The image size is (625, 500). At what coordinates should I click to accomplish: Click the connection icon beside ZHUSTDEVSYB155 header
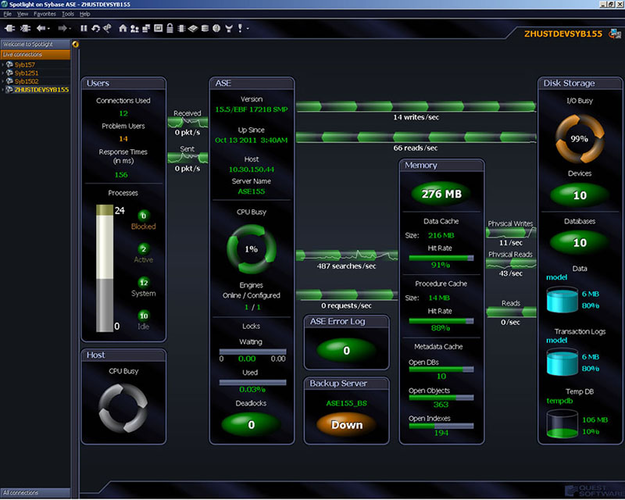[x=615, y=34]
